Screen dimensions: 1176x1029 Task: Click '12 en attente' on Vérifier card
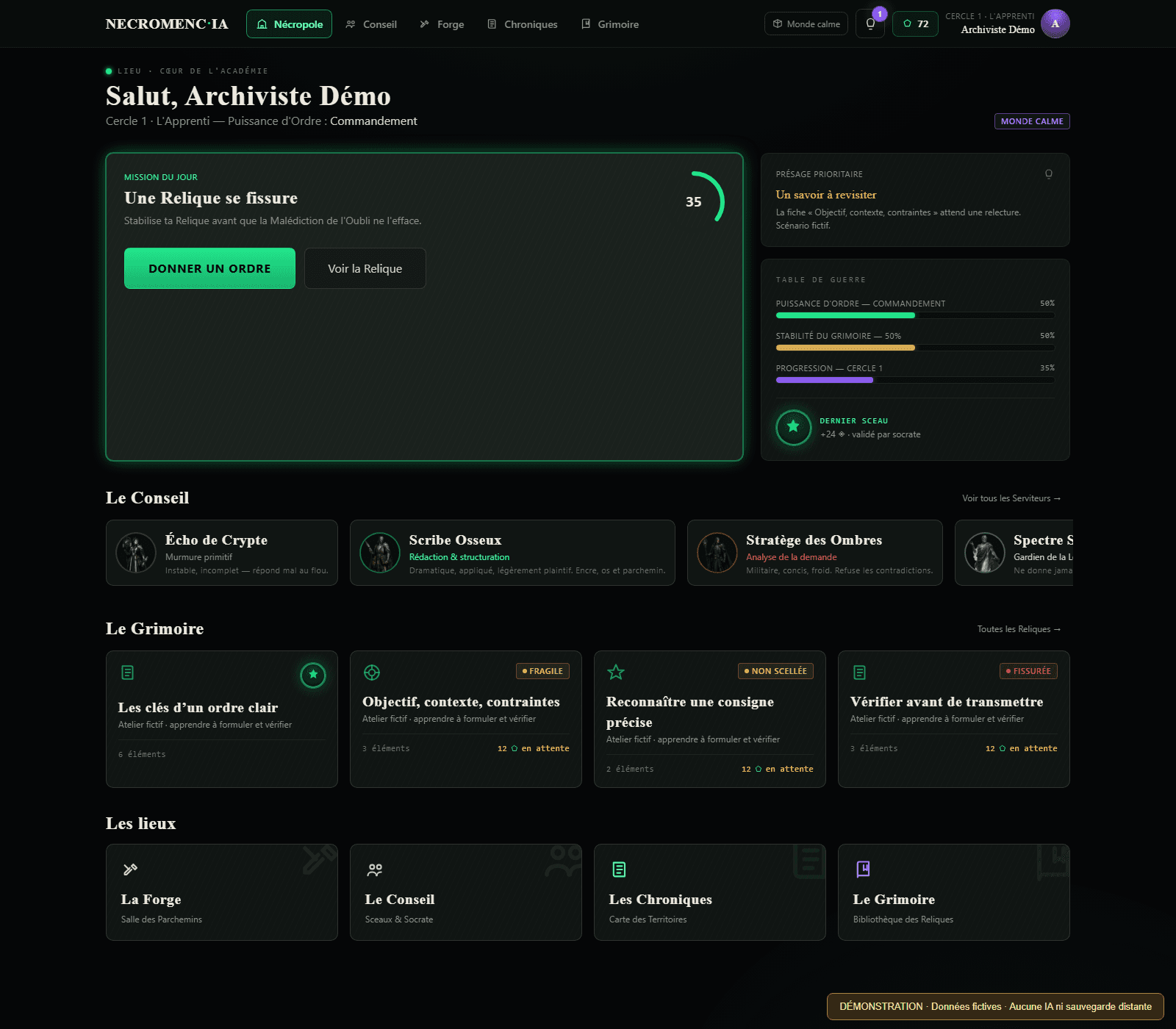click(x=1021, y=748)
